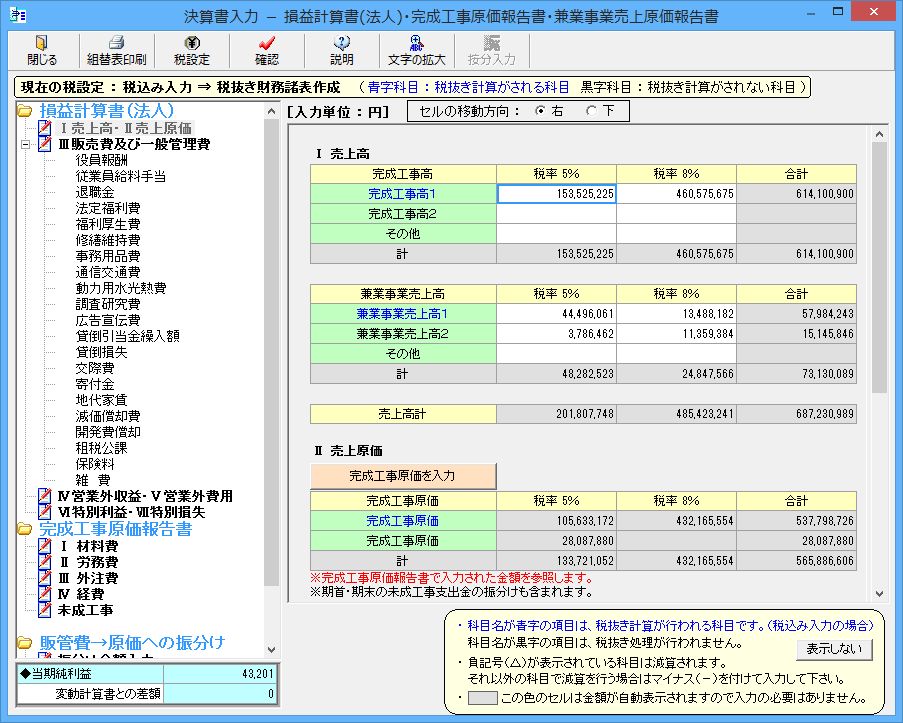Click the 兼業事業売上高1 row label

[x=403, y=314]
